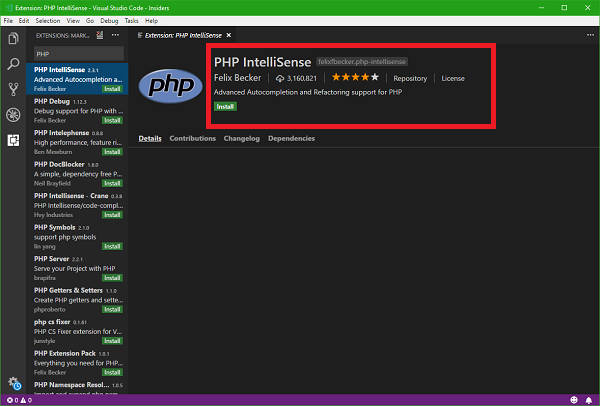Install PHP IntelliSense from details page
Screen dimensions: 600x406
tap(225, 105)
